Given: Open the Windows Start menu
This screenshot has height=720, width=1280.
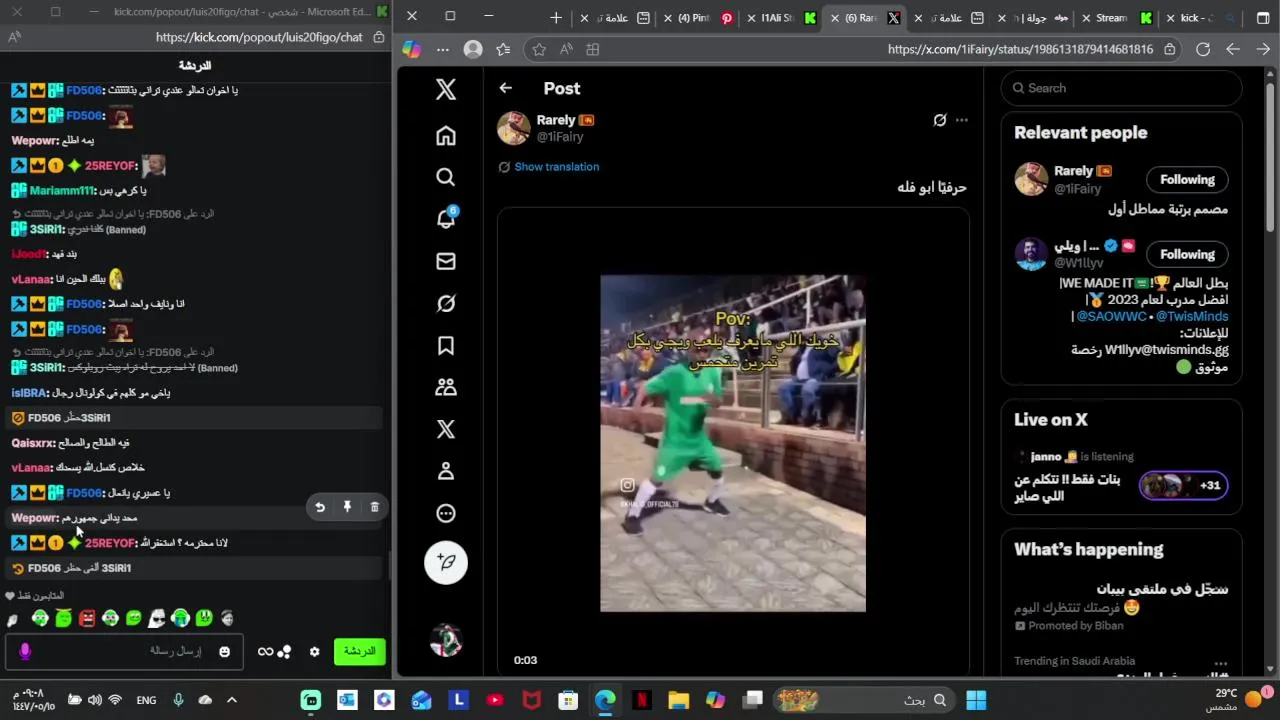Looking at the screenshot, I should click(976, 700).
